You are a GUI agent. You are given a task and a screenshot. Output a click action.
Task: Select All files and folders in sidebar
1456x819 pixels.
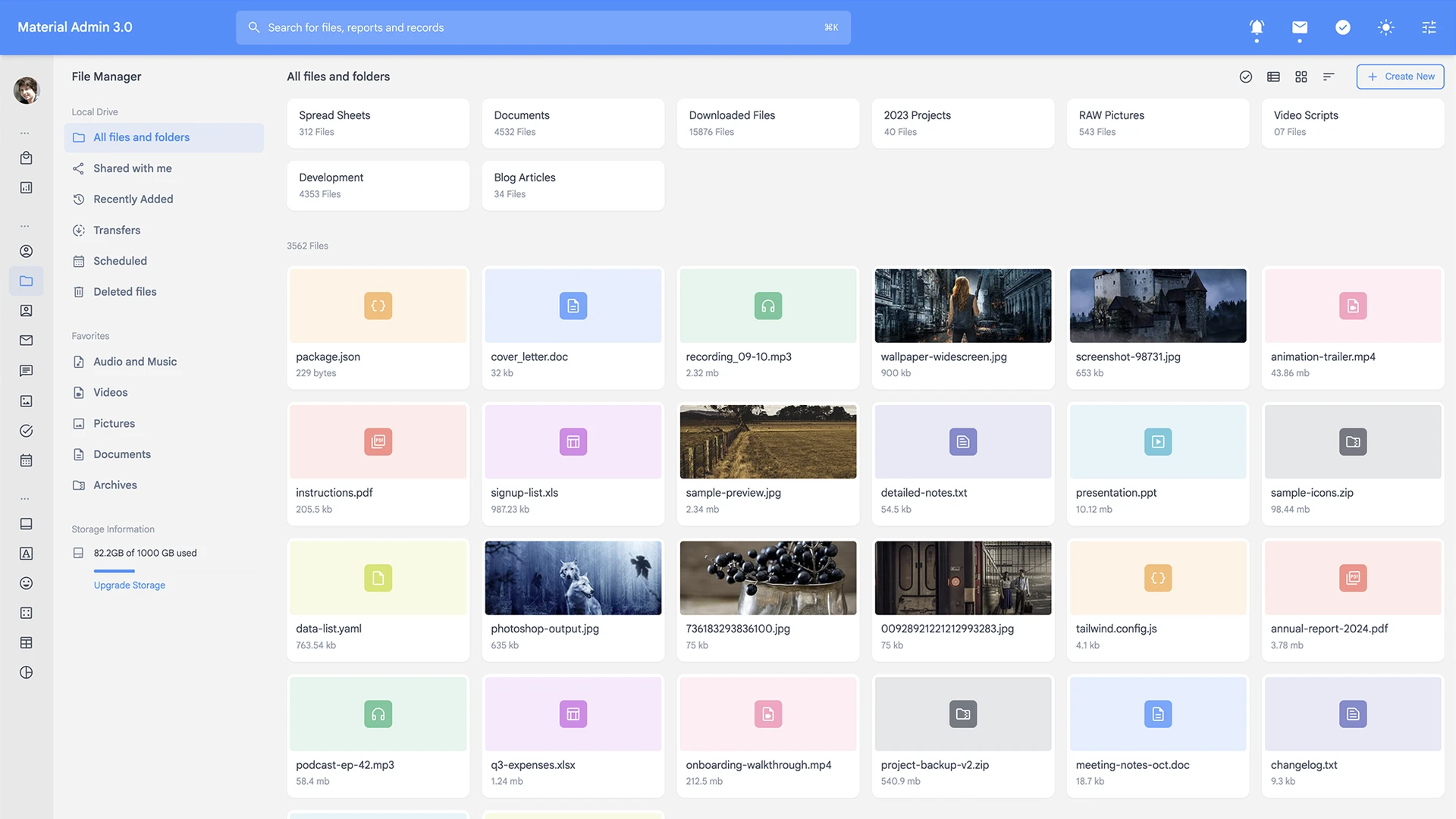(x=164, y=137)
